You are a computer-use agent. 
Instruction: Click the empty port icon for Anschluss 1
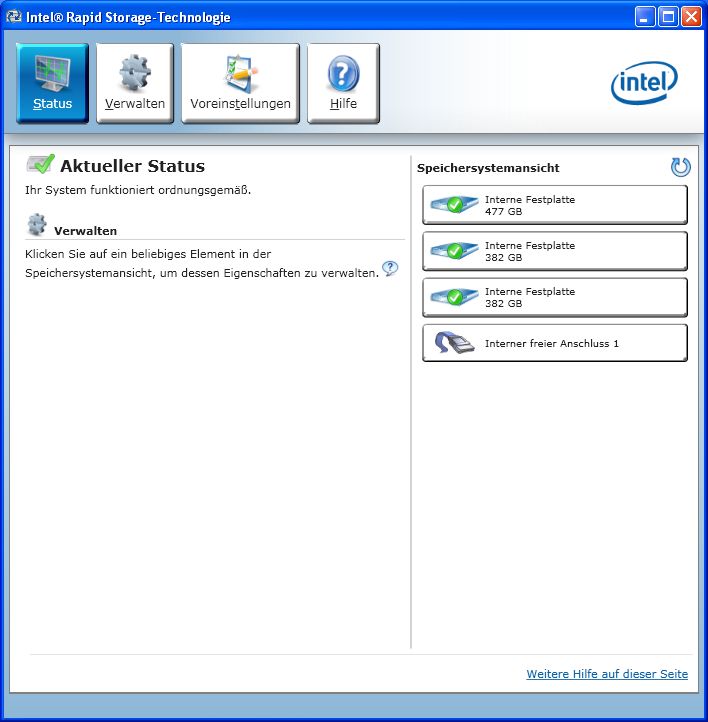tap(454, 343)
